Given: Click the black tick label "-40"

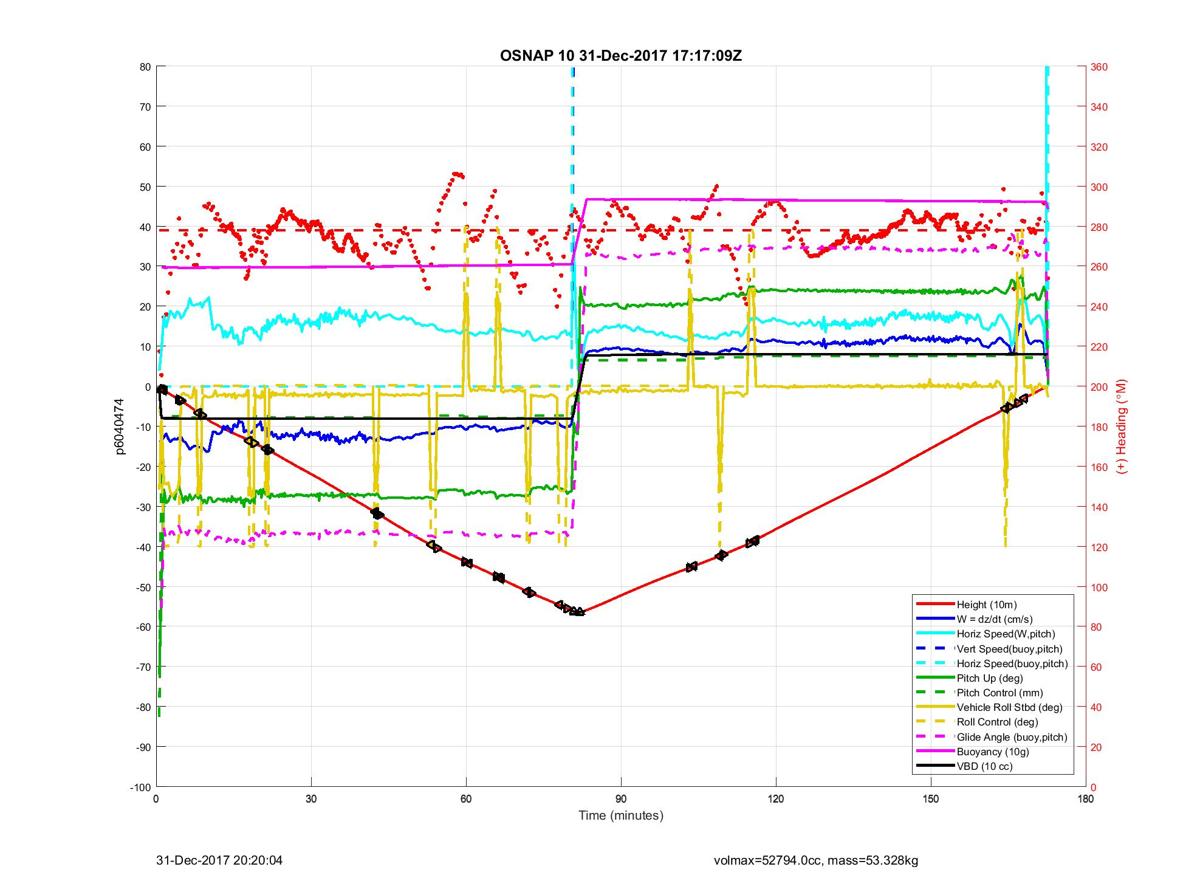Looking at the screenshot, I should coord(142,547).
